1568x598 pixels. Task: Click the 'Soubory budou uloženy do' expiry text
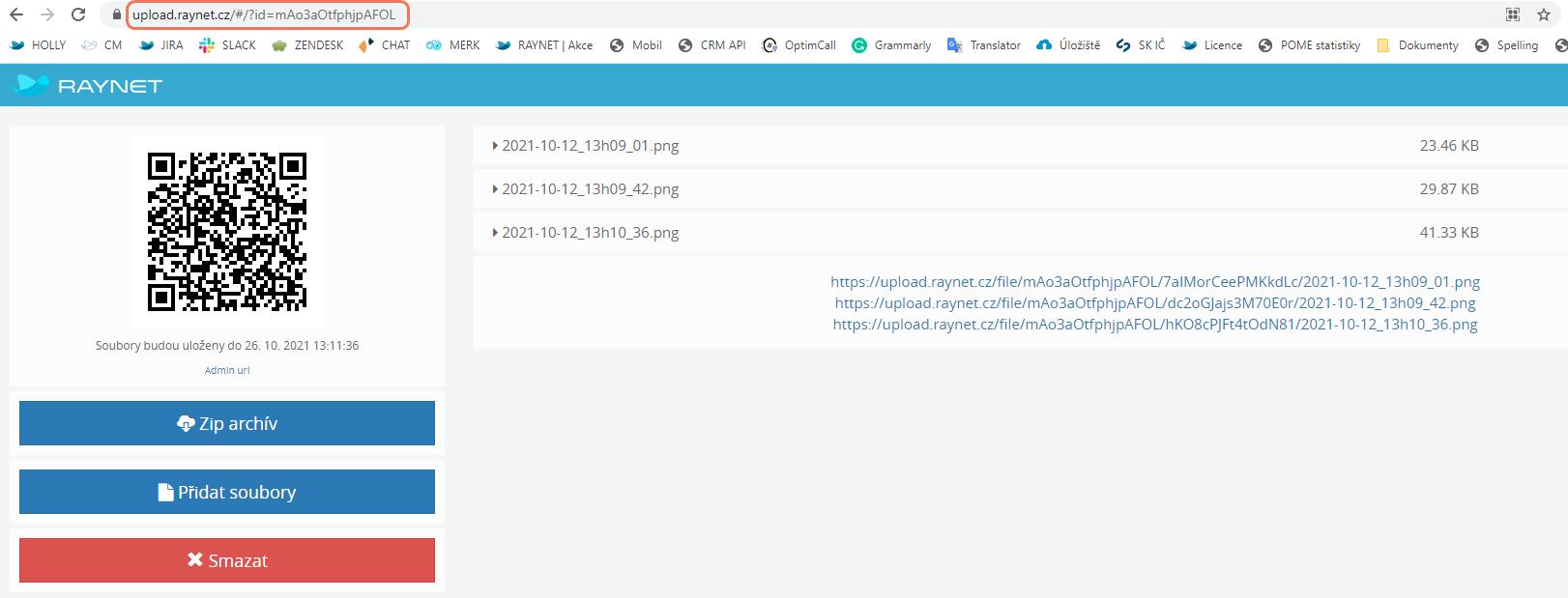(227, 345)
